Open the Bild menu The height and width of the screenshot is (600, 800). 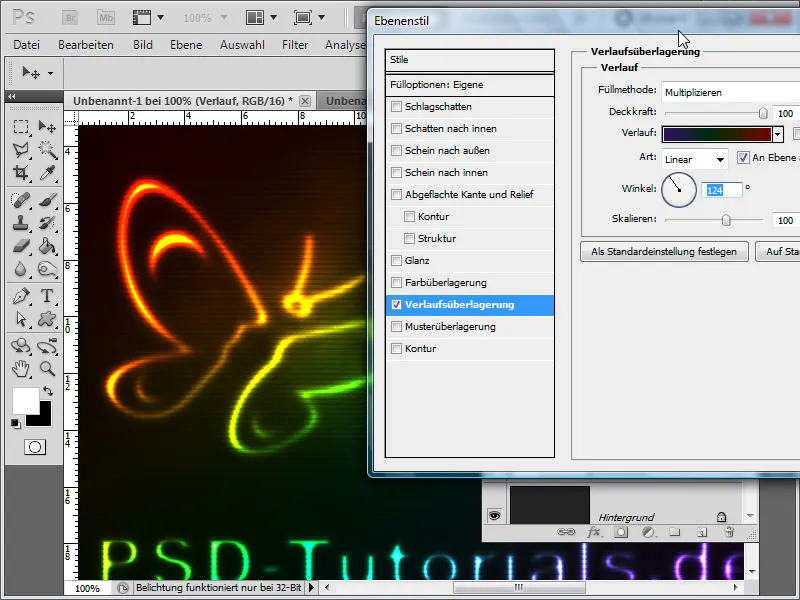pyautogui.click(x=143, y=45)
